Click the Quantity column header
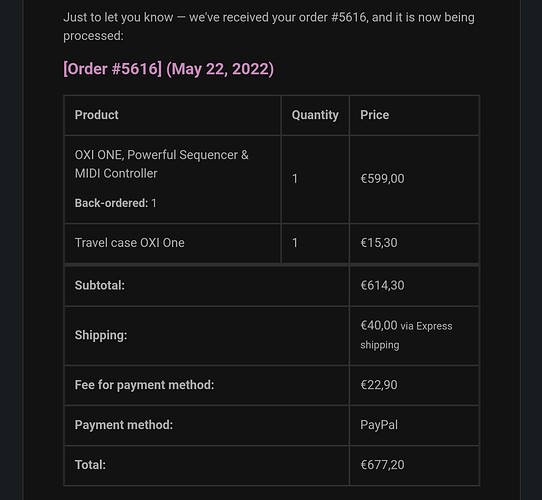The height and width of the screenshot is (500, 542). [315, 115]
